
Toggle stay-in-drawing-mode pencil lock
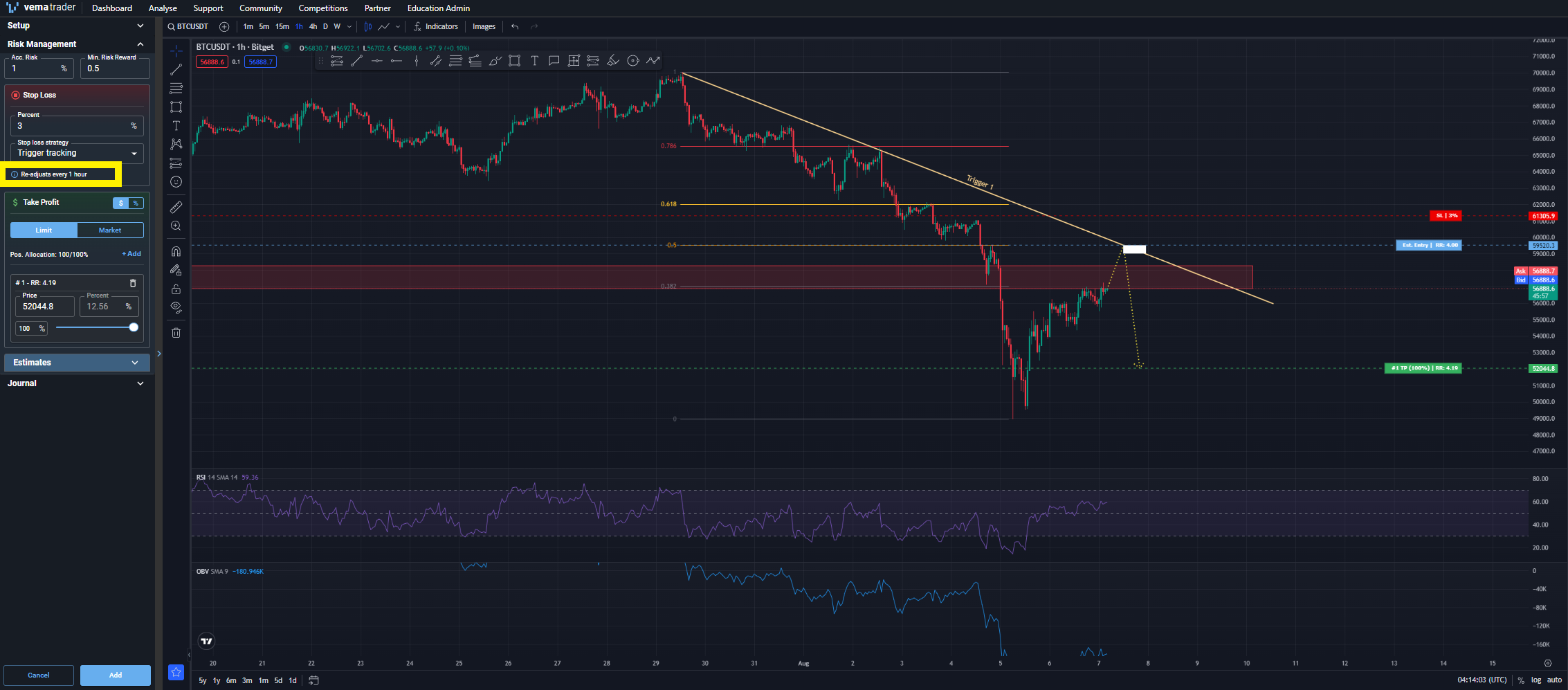pyautogui.click(x=176, y=270)
